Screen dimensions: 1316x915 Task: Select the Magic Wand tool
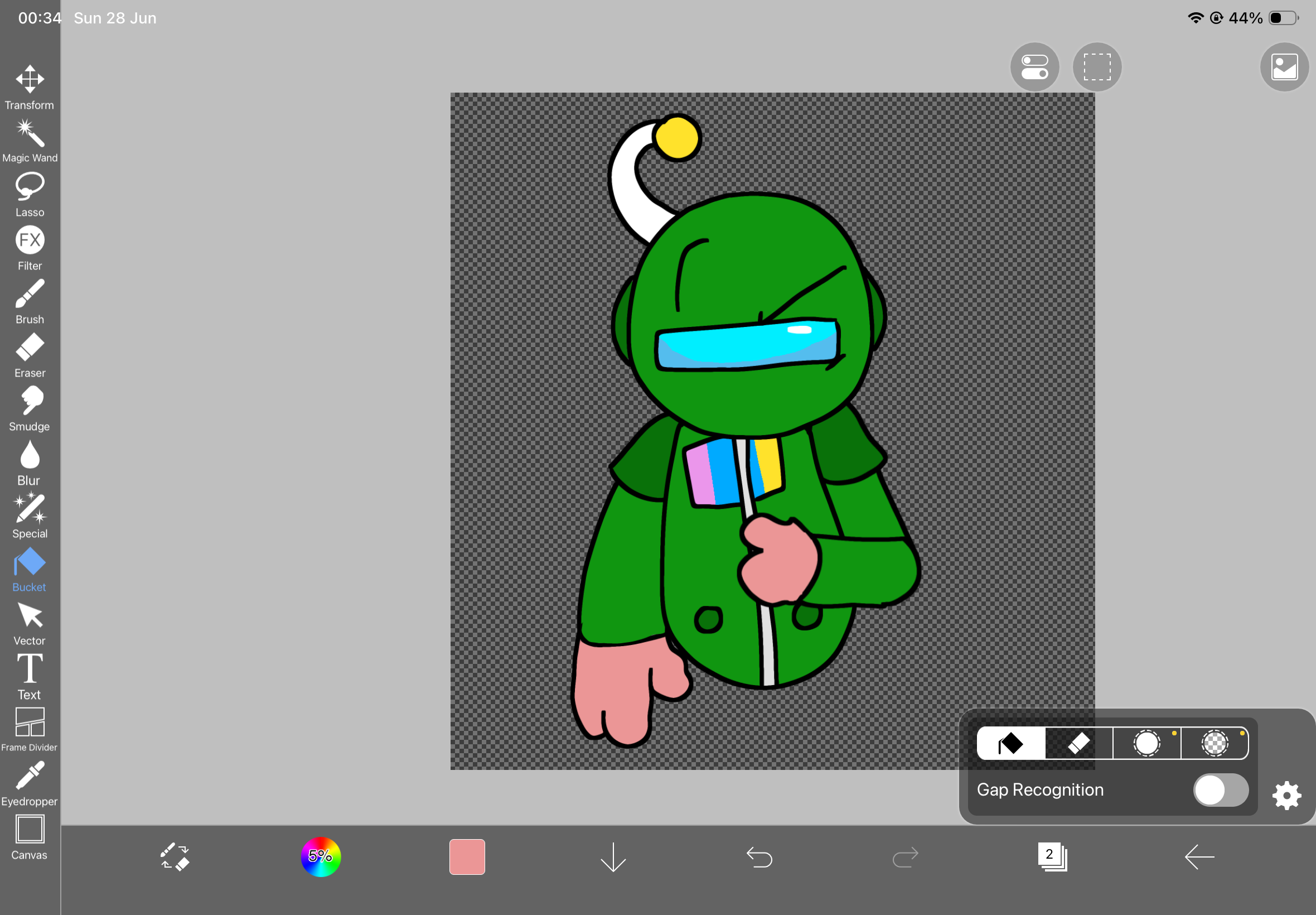coord(30,141)
